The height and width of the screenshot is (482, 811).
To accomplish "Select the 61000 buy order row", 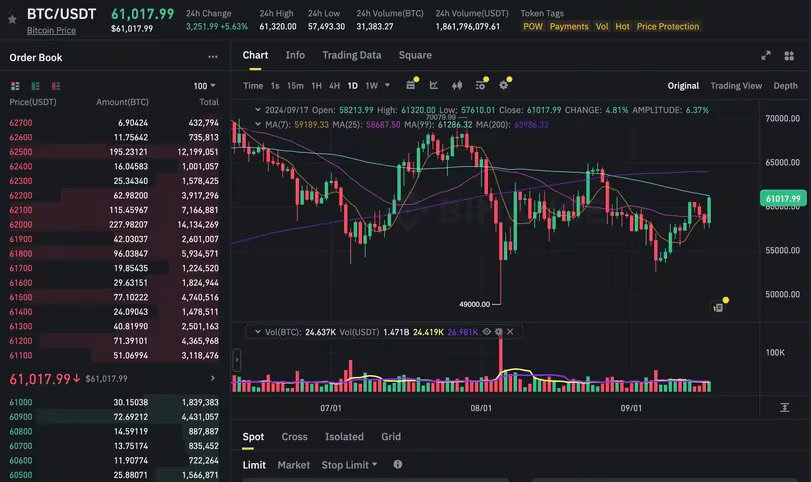I will 114,402.
